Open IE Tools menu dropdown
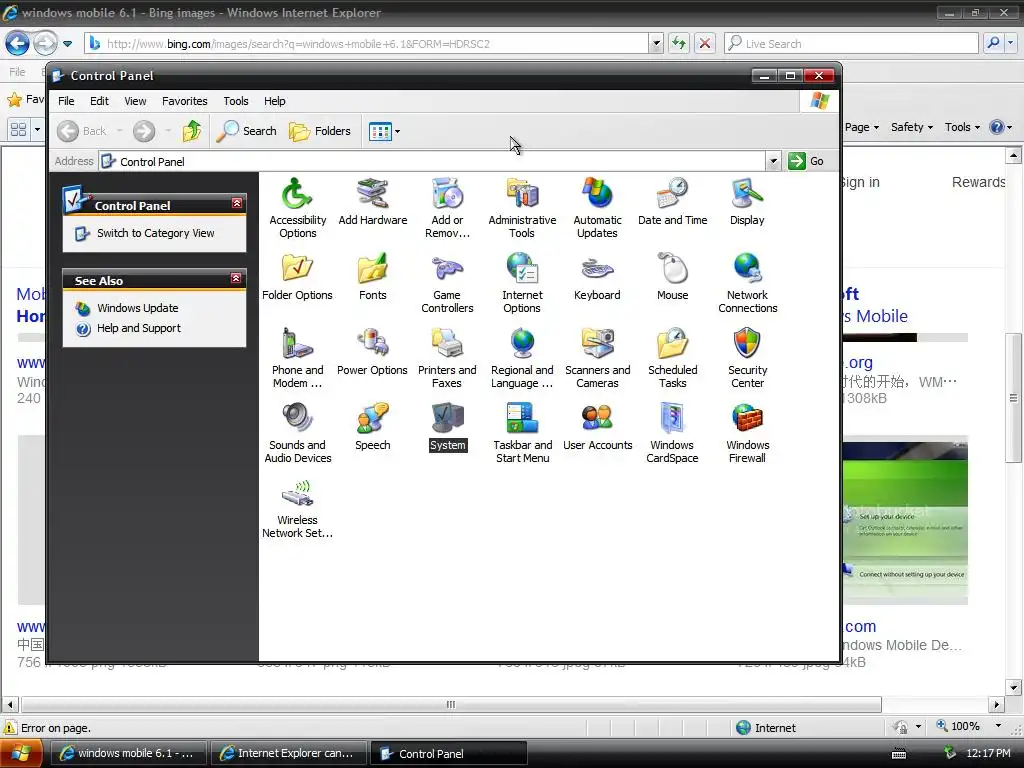Viewport: 1024px width, 768px height. (x=962, y=127)
